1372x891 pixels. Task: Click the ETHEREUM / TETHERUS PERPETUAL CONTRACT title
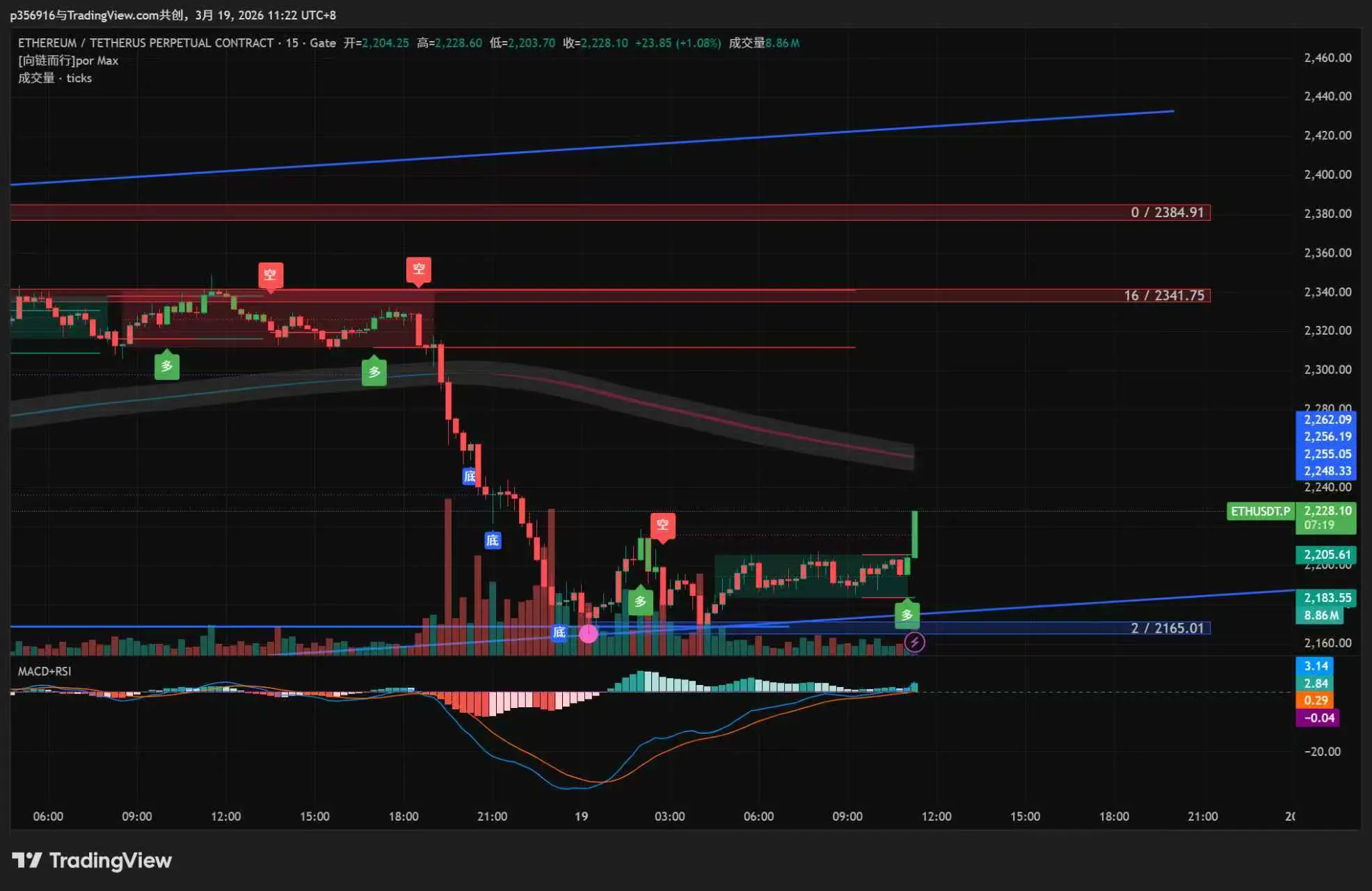[145, 43]
